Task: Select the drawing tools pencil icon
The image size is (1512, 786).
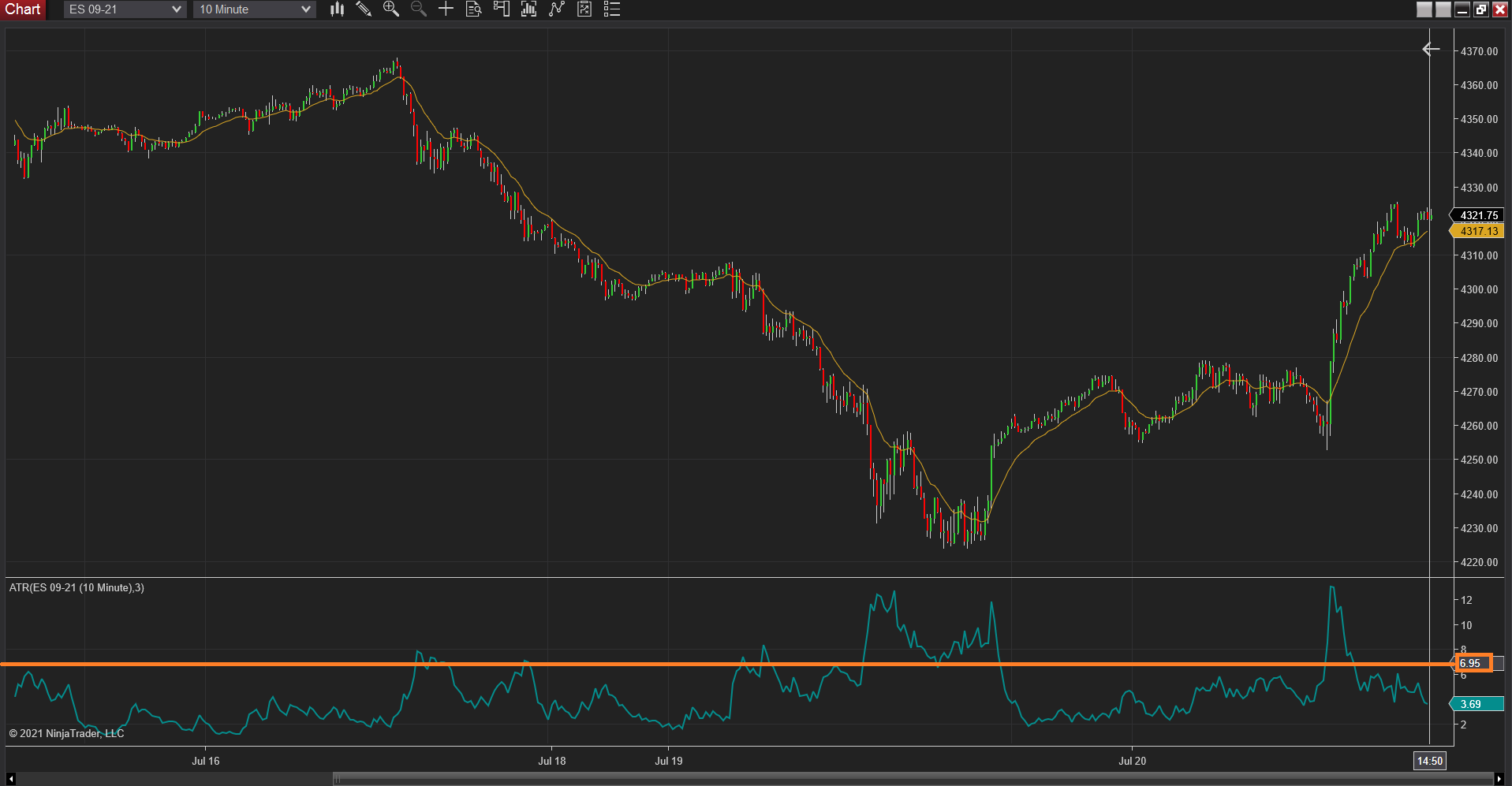Action: (x=364, y=9)
